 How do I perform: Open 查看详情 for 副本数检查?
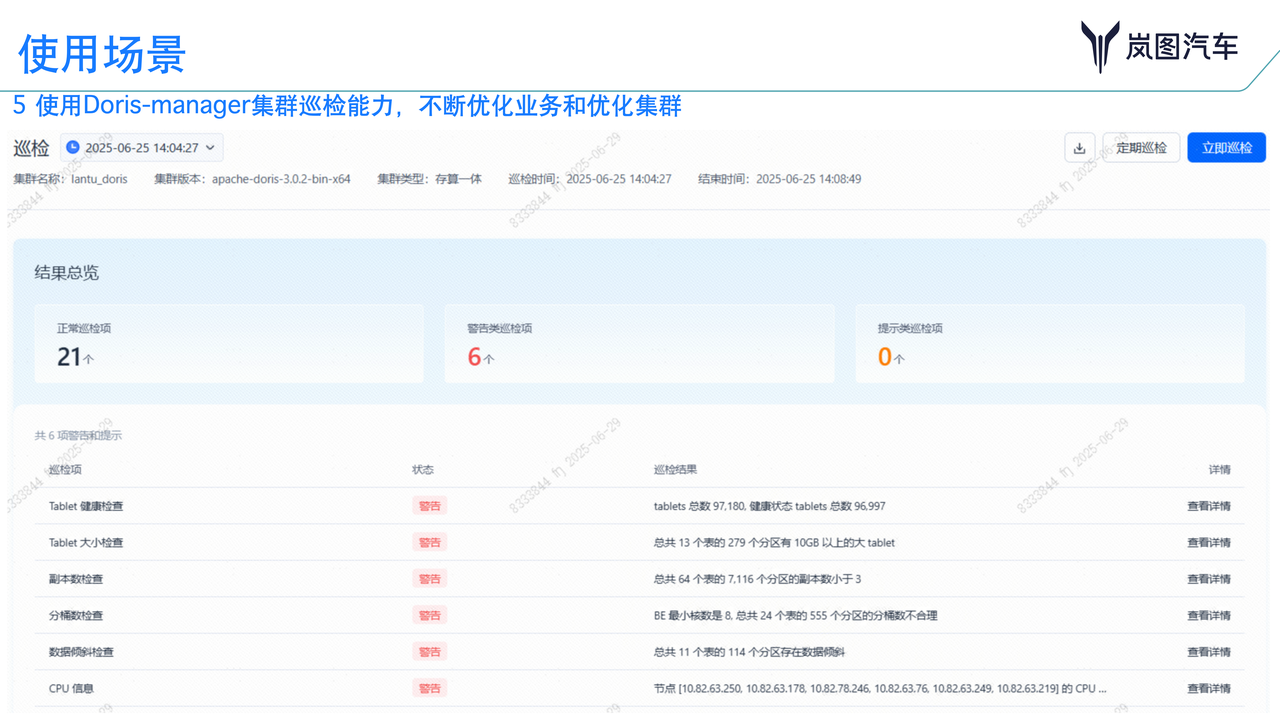1209,579
